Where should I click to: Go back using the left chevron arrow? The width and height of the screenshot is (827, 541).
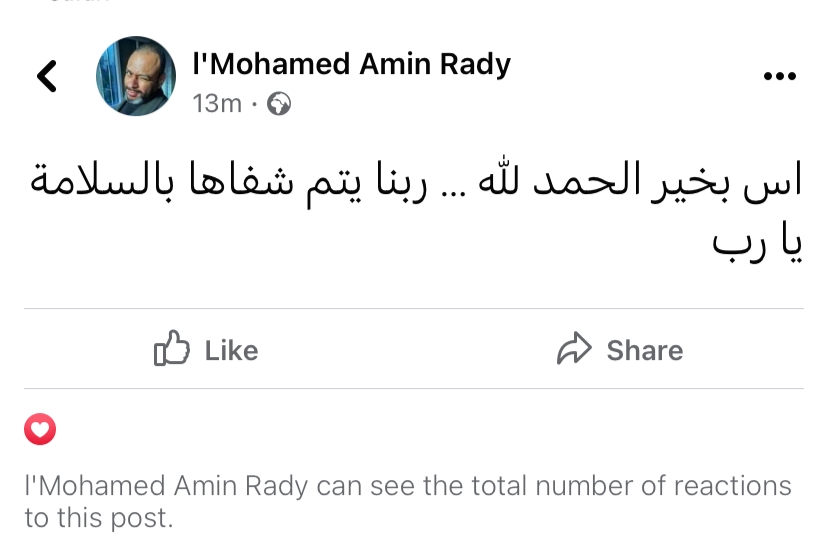[46, 76]
